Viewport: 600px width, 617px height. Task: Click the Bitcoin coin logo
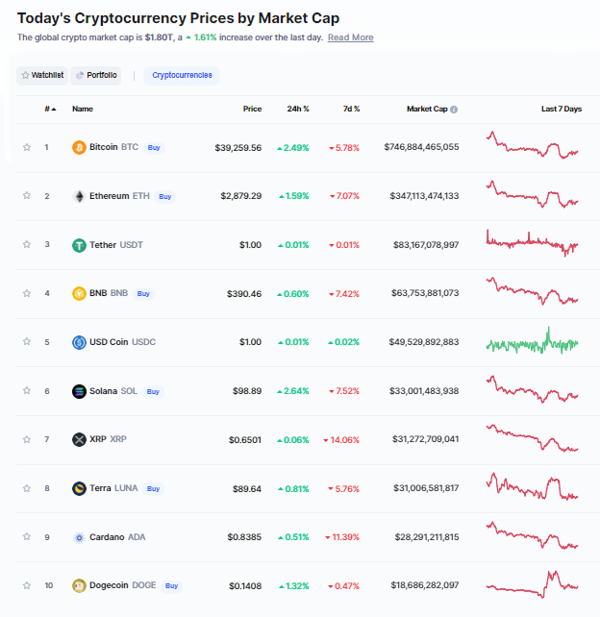[x=79, y=148]
